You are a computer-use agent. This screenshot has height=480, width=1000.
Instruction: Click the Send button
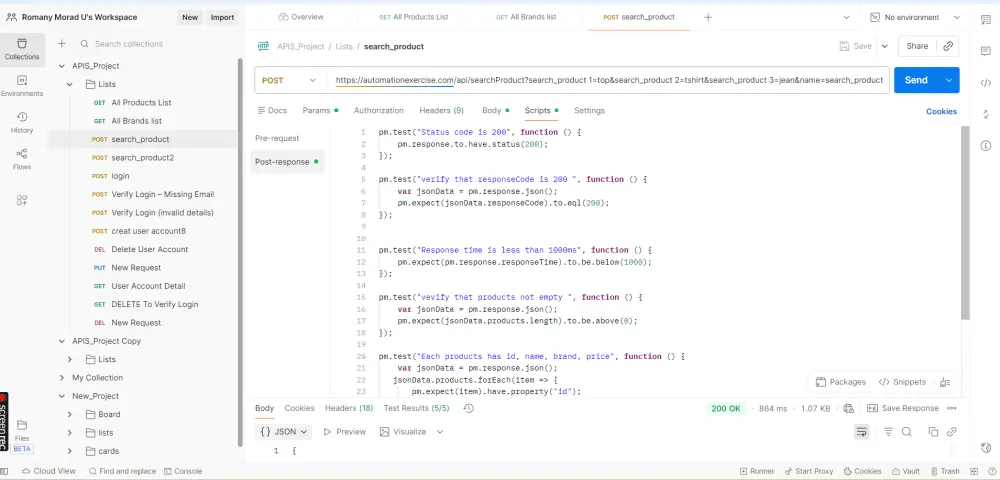[x=916, y=80]
